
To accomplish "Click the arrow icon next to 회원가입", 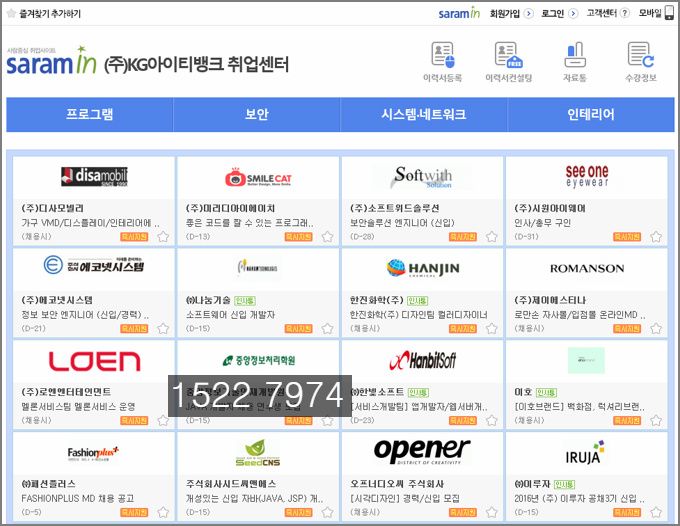I will coord(528,13).
